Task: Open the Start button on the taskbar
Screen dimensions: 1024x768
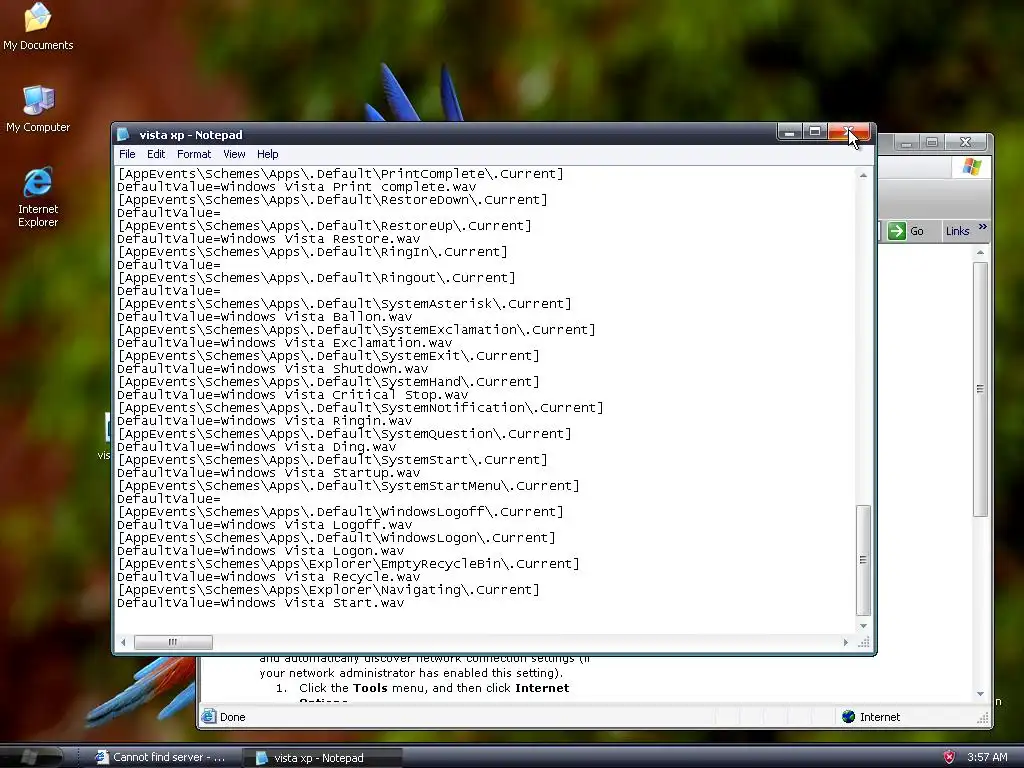Action: (31, 756)
